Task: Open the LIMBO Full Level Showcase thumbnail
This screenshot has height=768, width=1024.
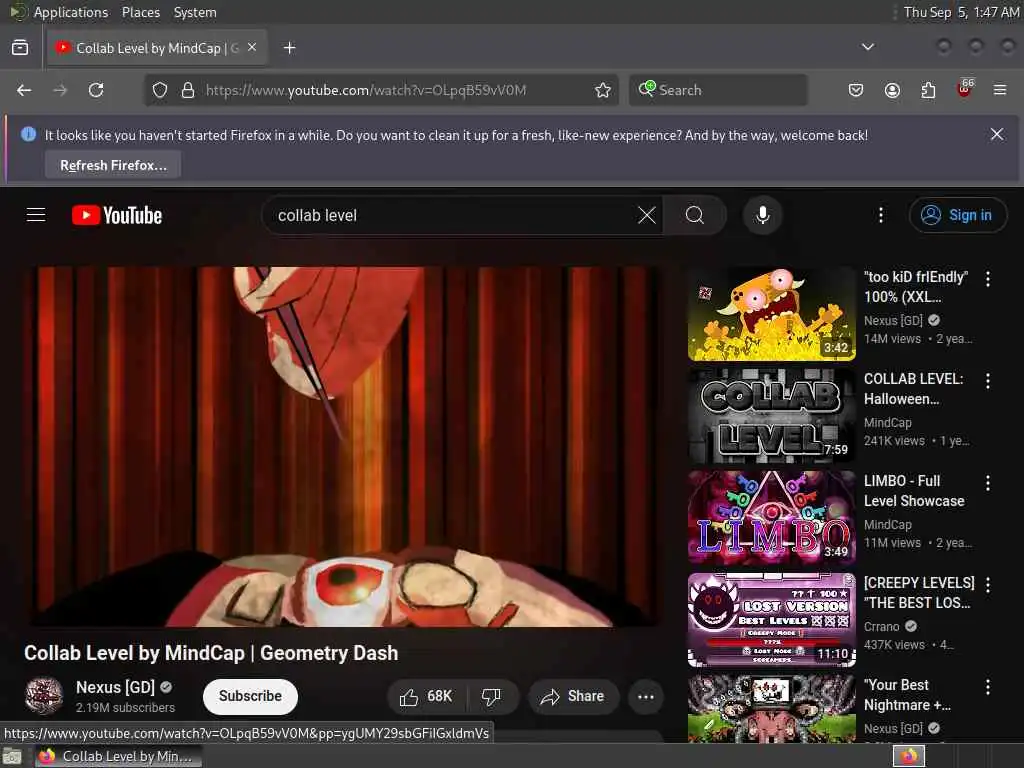Action: 772,518
